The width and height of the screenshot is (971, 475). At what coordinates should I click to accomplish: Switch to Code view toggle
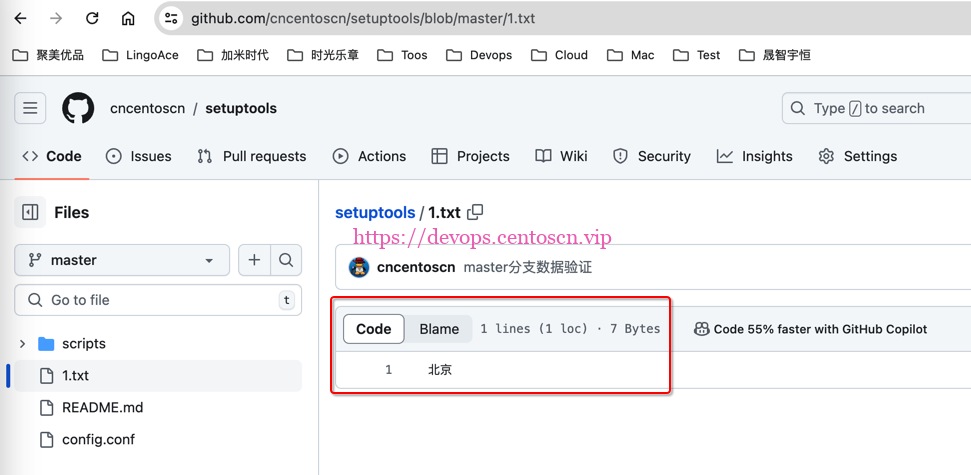tap(374, 329)
